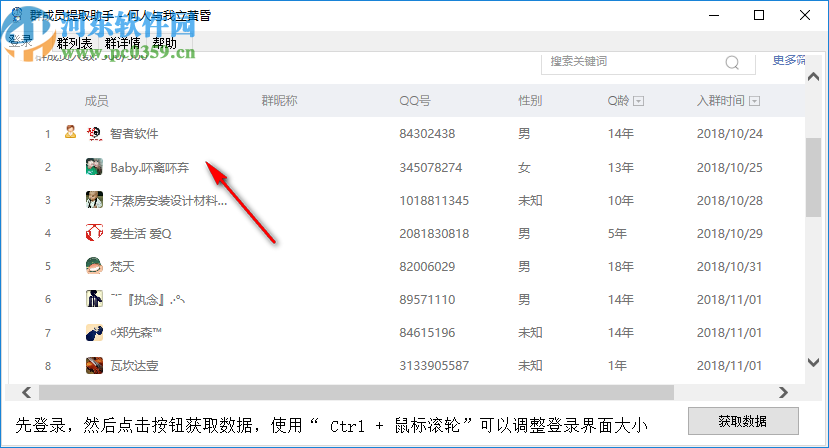The height and width of the screenshot is (448, 829).
Task: Select member name 梵天
Action: pyautogui.click(x=122, y=267)
